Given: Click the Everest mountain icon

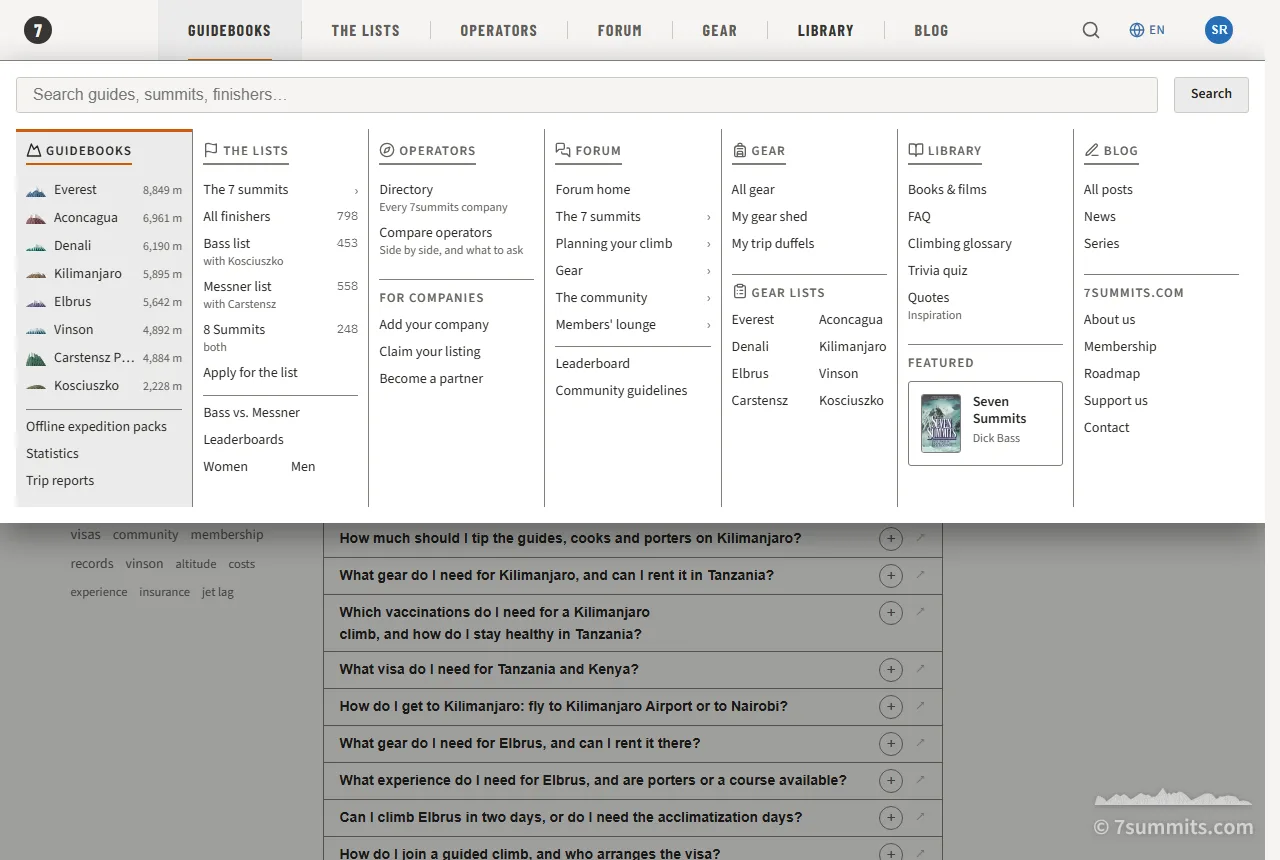Looking at the screenshot, I should pos(36,190).
